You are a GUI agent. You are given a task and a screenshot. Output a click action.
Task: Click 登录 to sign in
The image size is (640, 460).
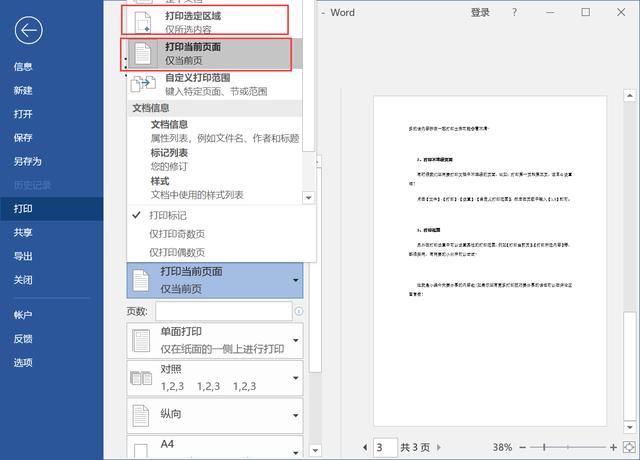[480, 13]
